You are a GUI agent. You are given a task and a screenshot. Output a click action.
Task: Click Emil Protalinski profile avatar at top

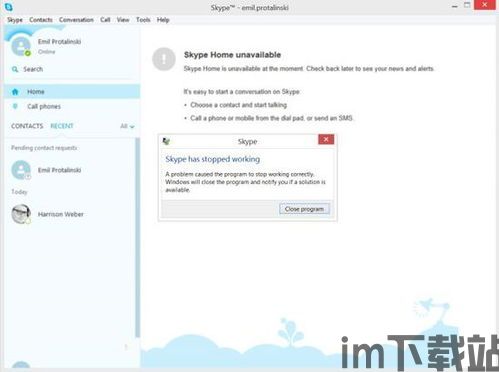21,46
